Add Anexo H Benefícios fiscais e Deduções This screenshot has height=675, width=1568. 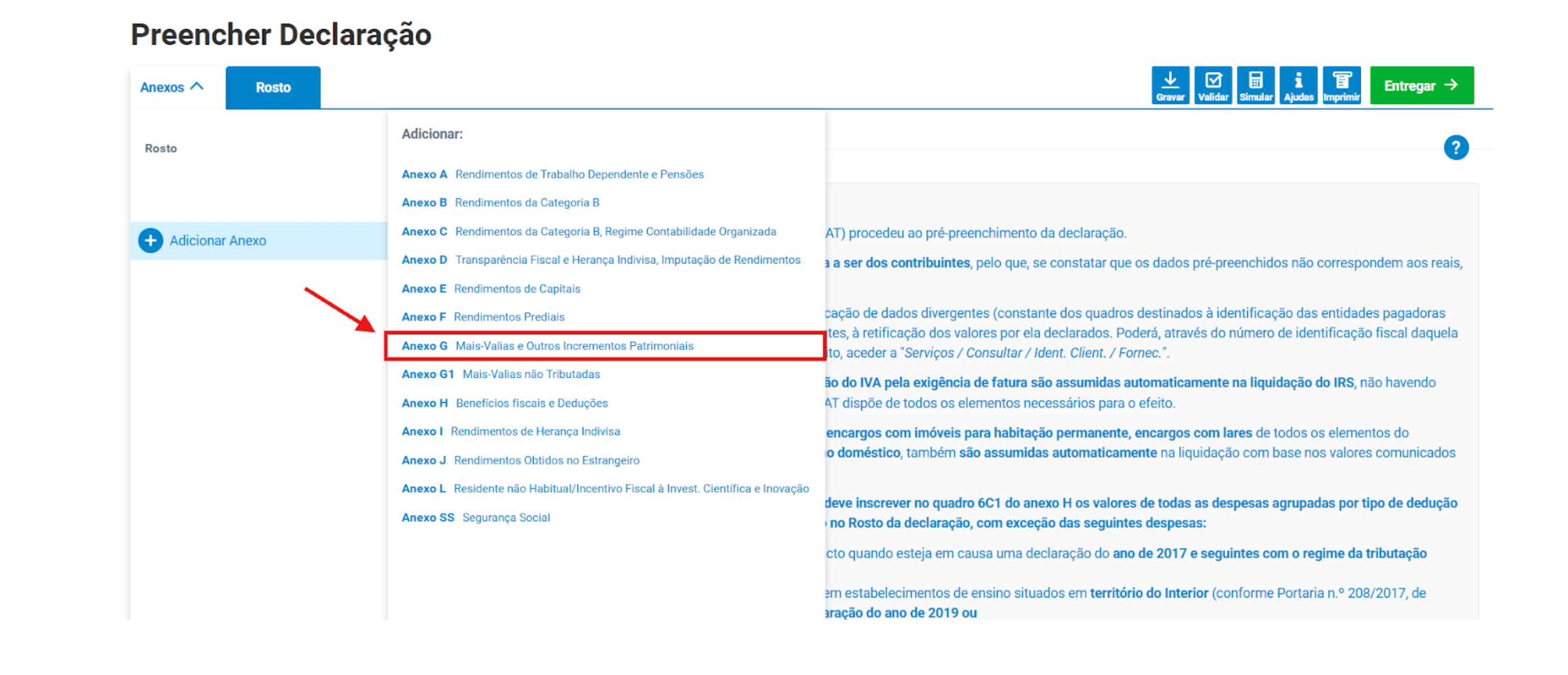point(505,403)
